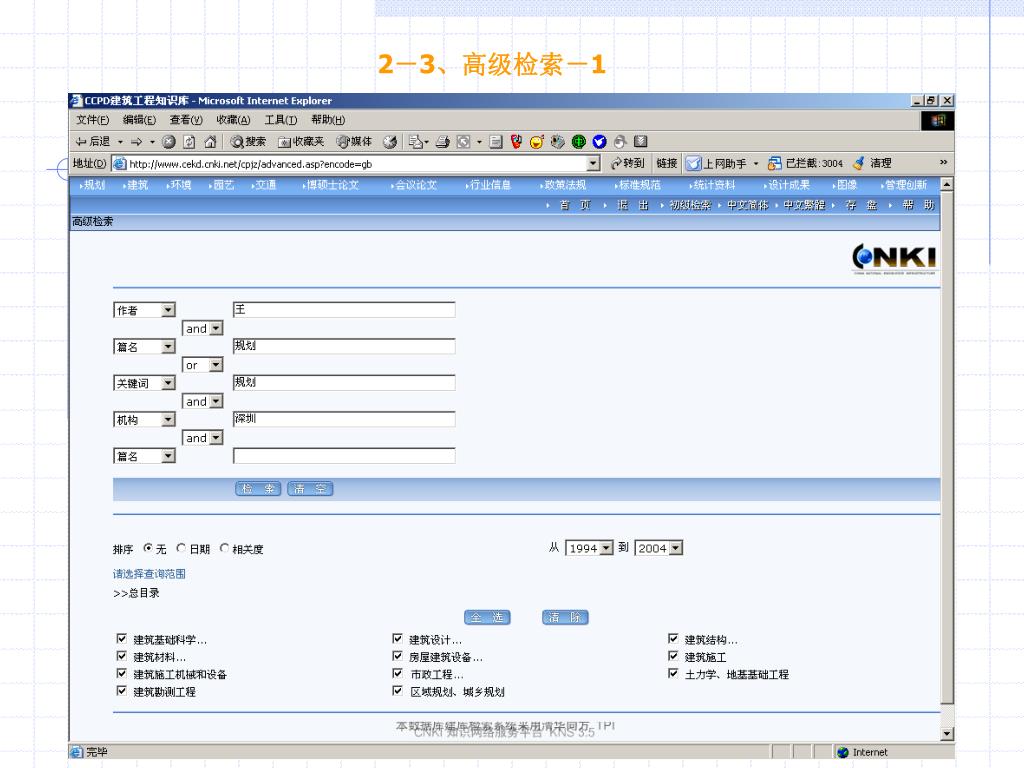Expand the address bar URL dropdown

[x=593, y=163]
